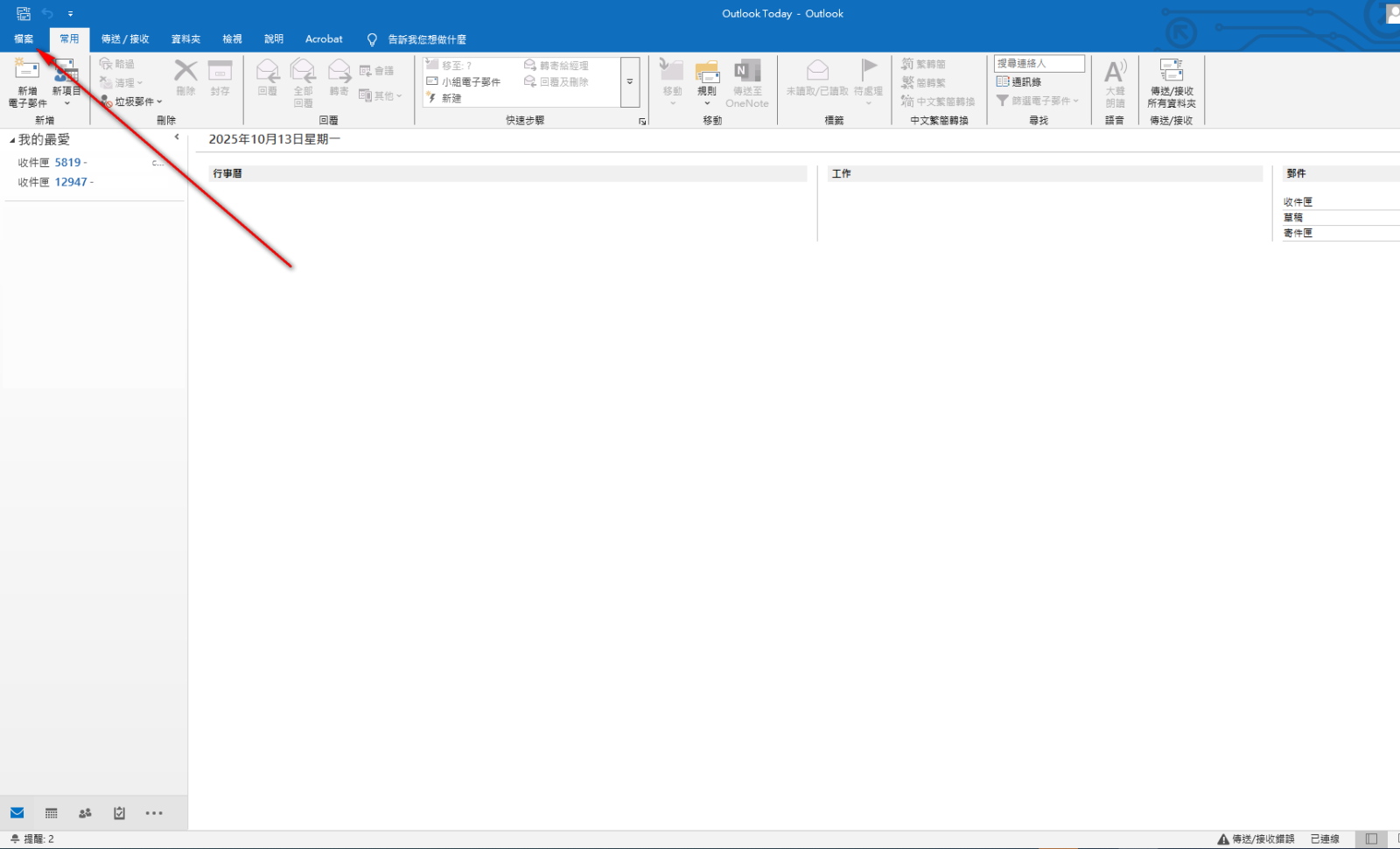1400x849 pixels.
Task: Open the 檔案 (File) tab
Action: coord(24,39)
